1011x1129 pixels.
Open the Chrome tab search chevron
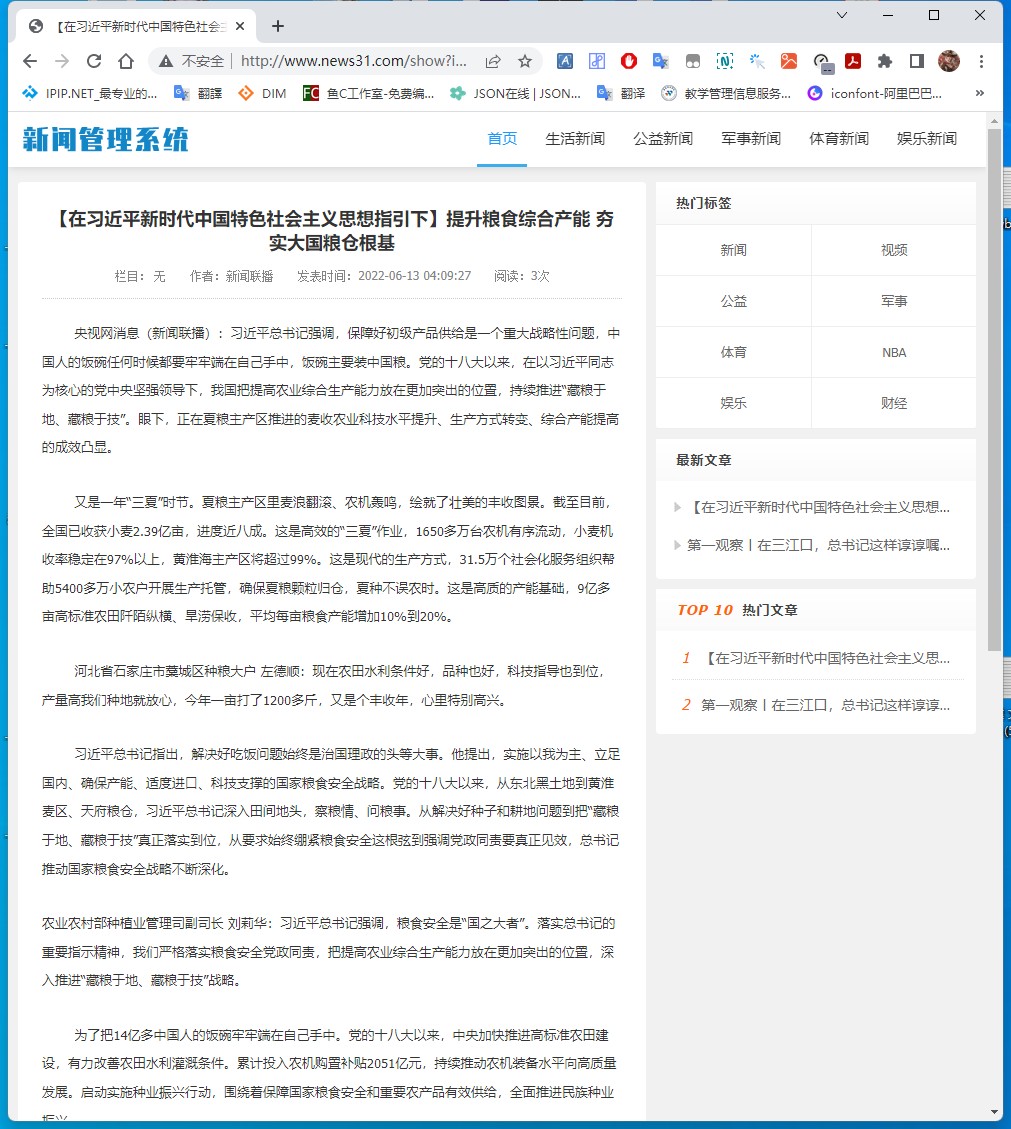pyautogui.click(x=843, y=15)
